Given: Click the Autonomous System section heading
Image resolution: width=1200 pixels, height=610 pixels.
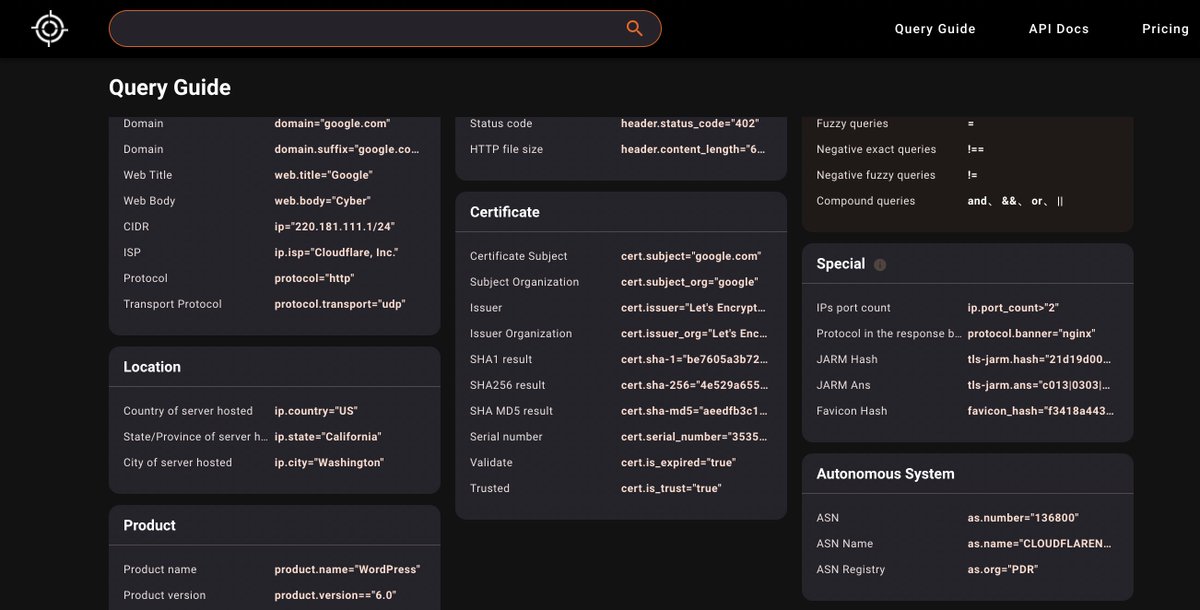Looking at the screenshot, I should point(885,474).
